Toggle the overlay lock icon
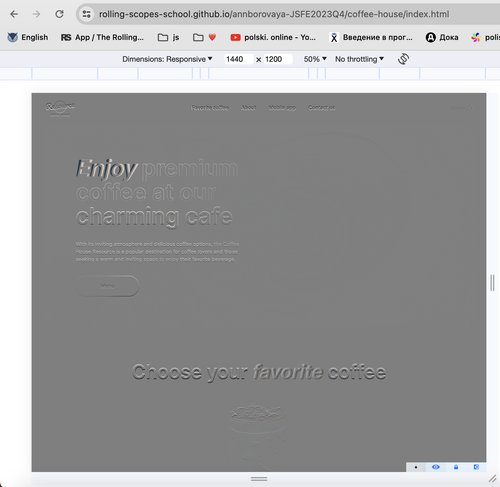This screenshot has height=487, width=500. pyautogui.click(x=456, y=467)
